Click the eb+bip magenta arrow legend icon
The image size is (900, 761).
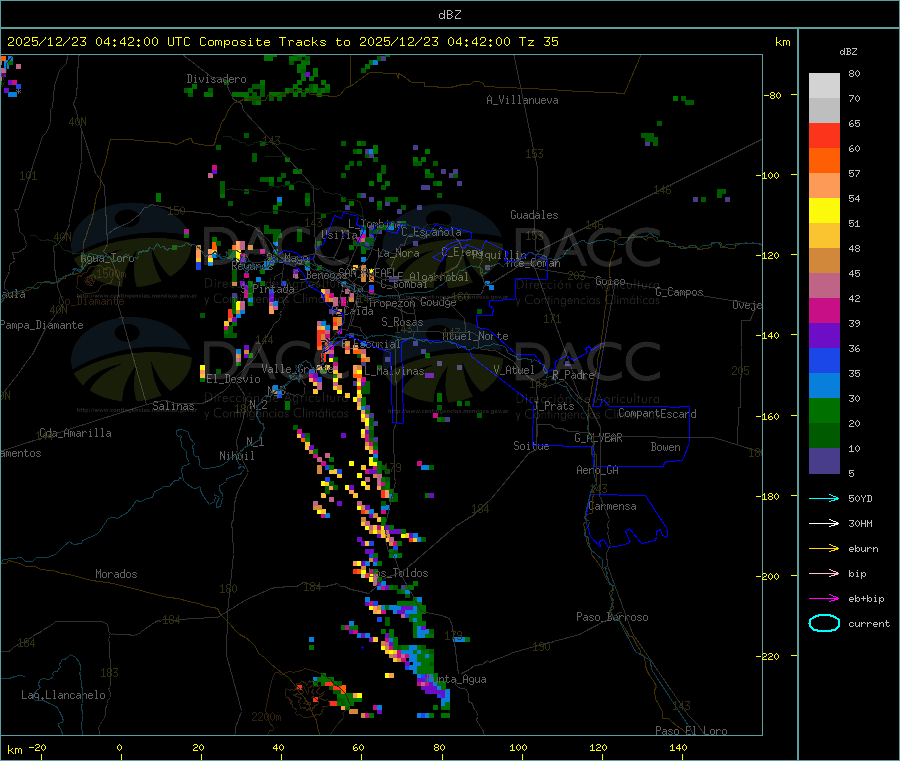pos(824,599)
